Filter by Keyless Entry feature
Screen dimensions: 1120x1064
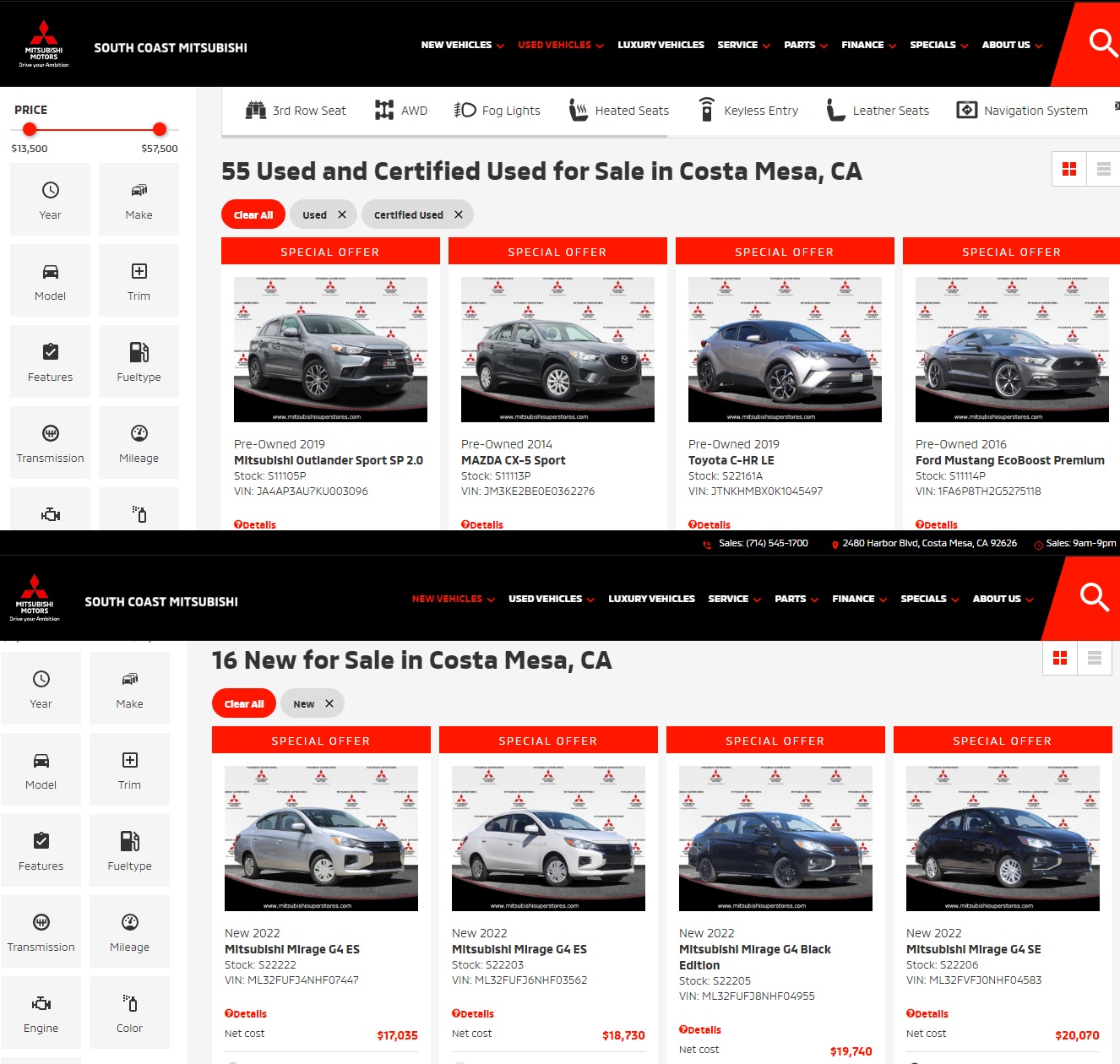click(748, 111)
